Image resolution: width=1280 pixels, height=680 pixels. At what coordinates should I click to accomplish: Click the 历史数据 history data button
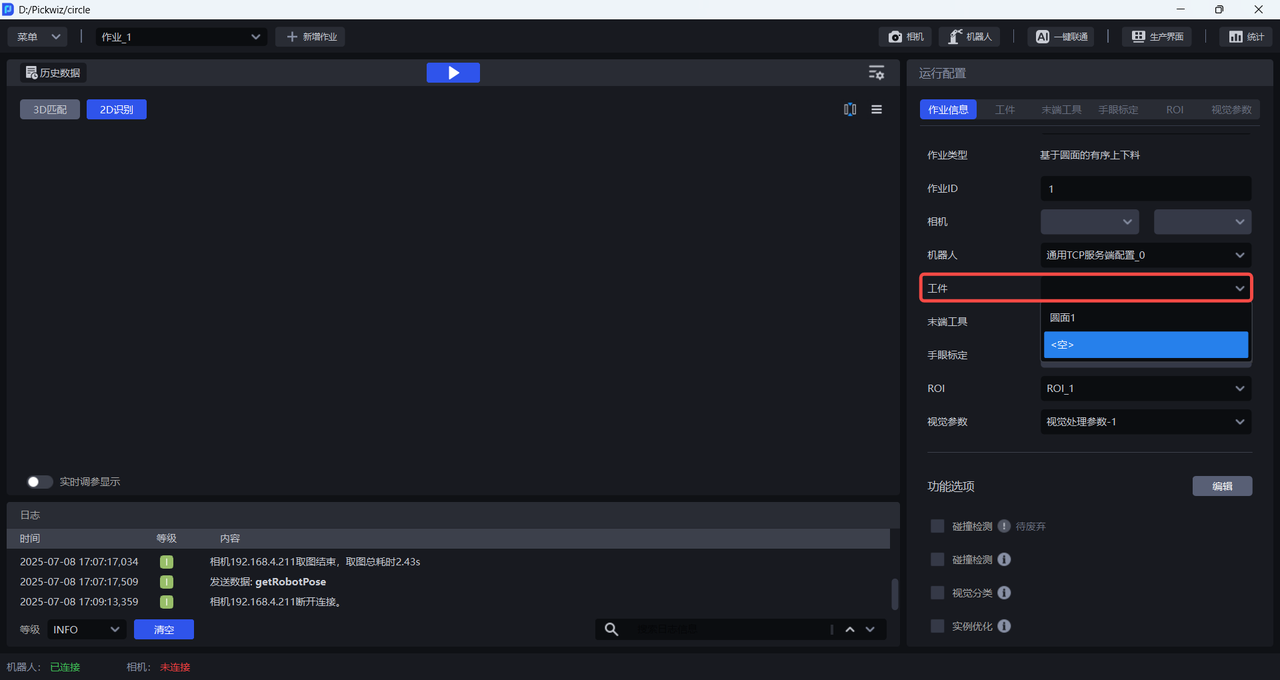coord(53,73)
